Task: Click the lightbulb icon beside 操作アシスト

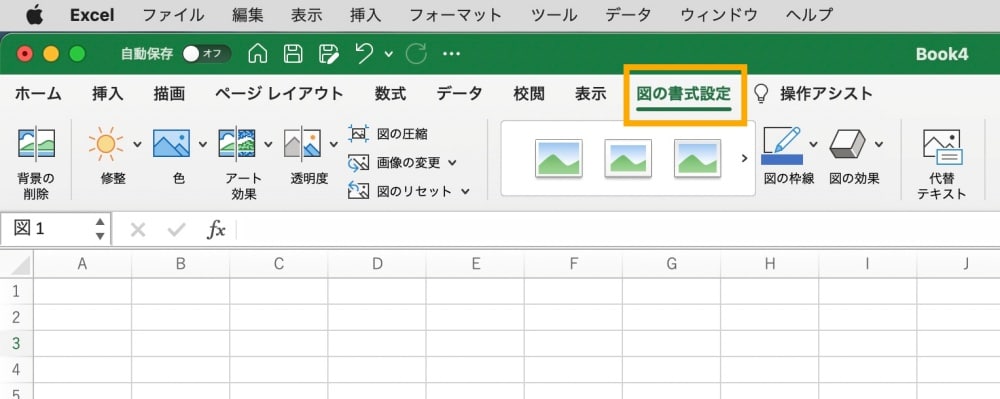Action: point(761,94)
